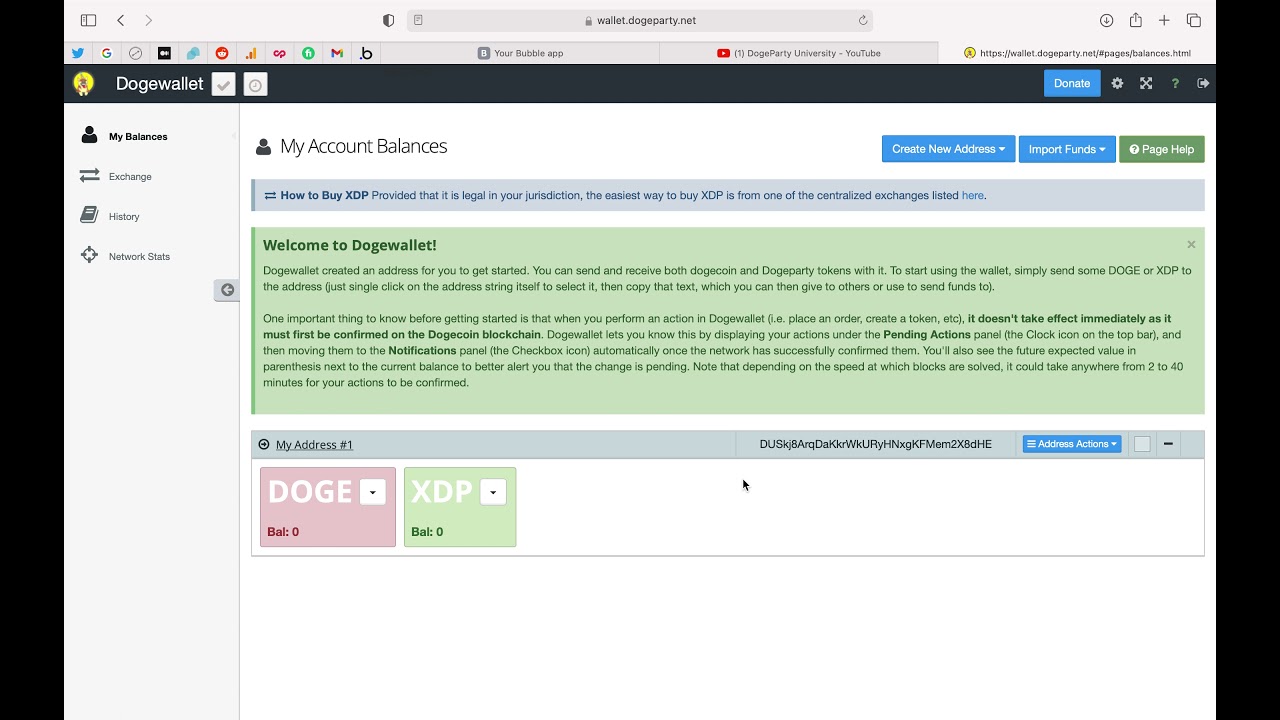The width and height of the screenshot is (1280, 720).
Task: Open wallet settings gear icon
Action: click(1117, 84)
